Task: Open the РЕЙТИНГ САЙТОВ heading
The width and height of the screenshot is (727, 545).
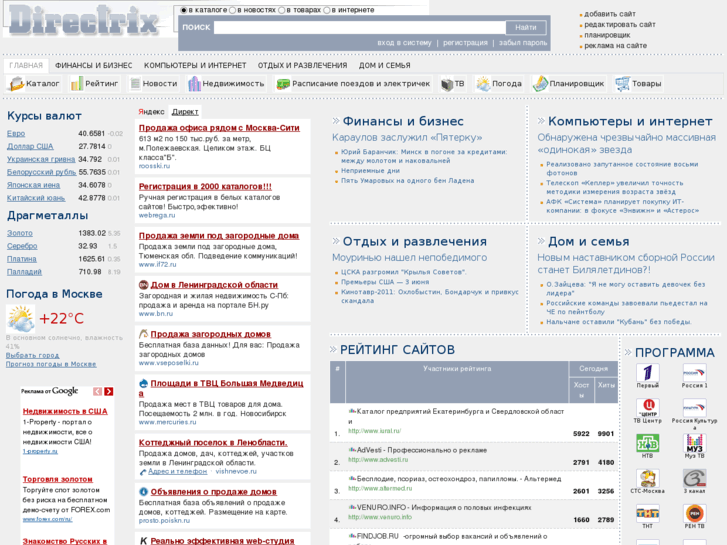Action: 397,350
